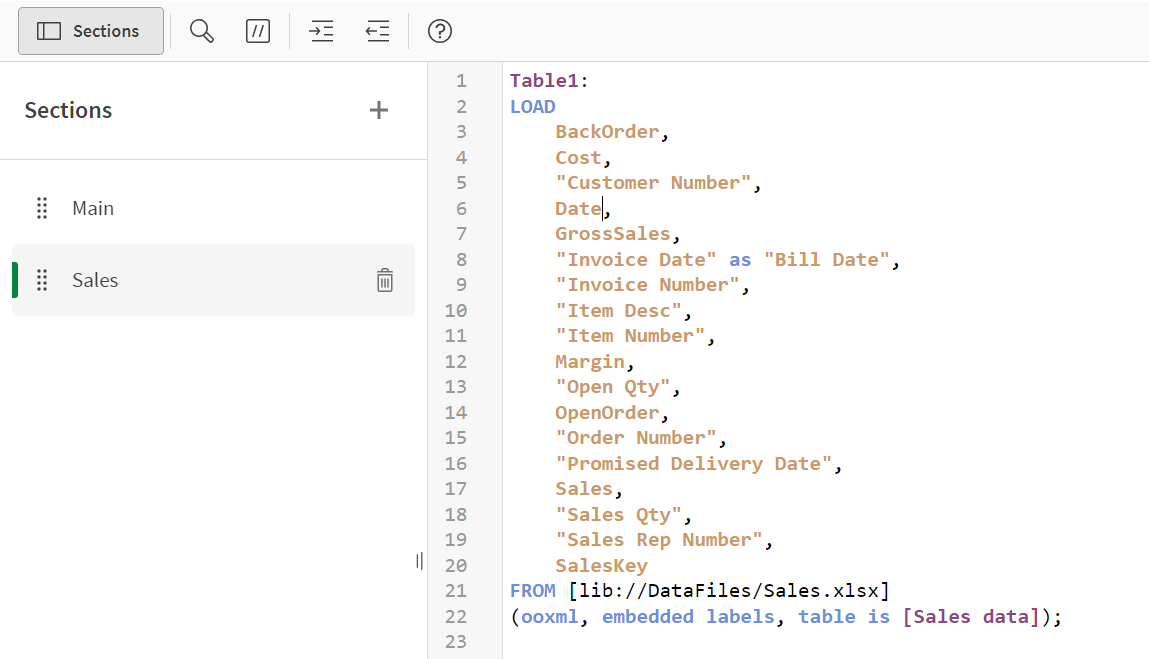The width and height of the screenshot is (1149, 659).
Task: Click the "Bill Date" alias
Action: click(827, 259)
